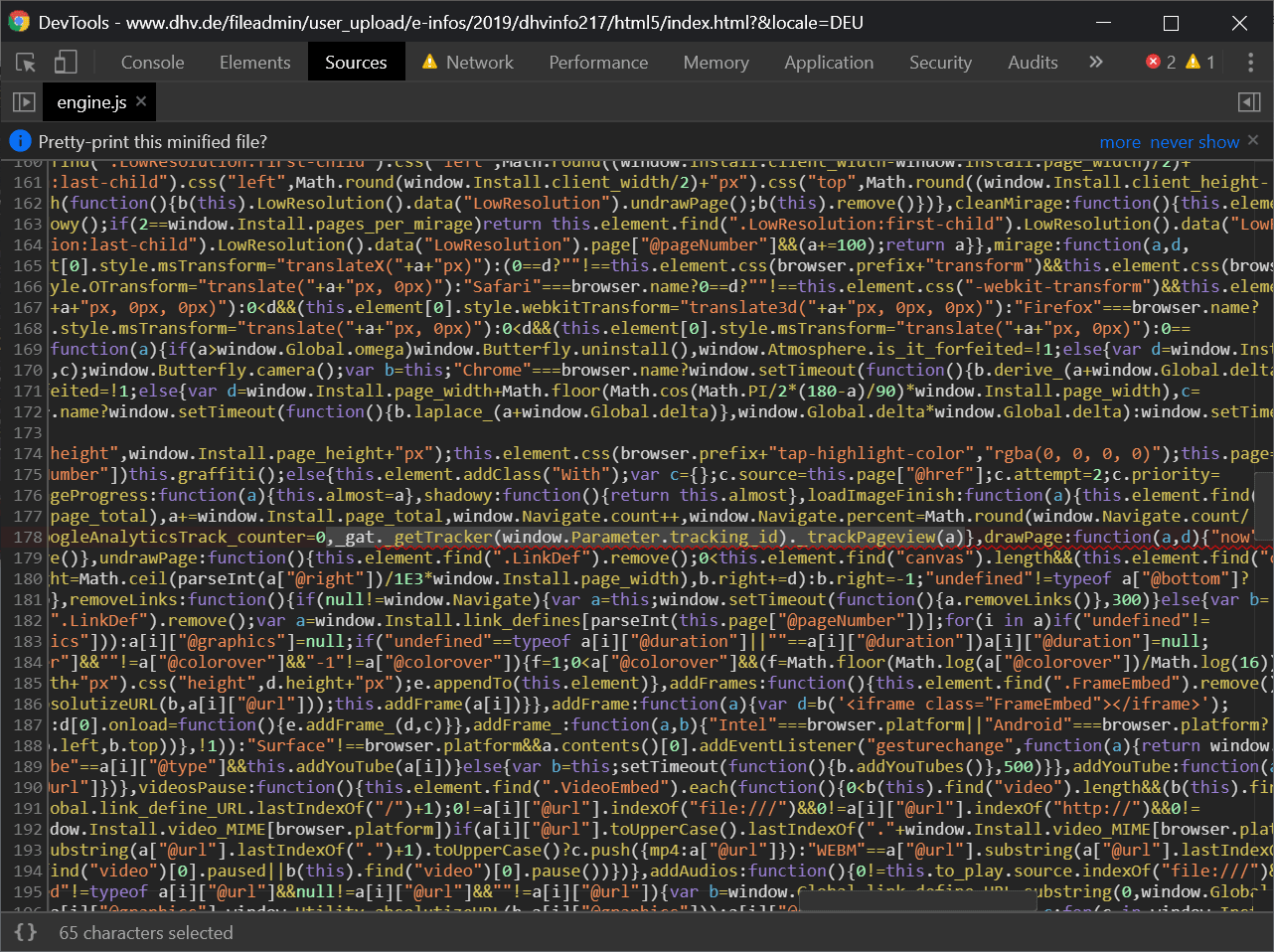Image resolution: width=1274 pixels, height=952 pixels.
Task: Click line number 186 in the gutter
Action: 28,705
